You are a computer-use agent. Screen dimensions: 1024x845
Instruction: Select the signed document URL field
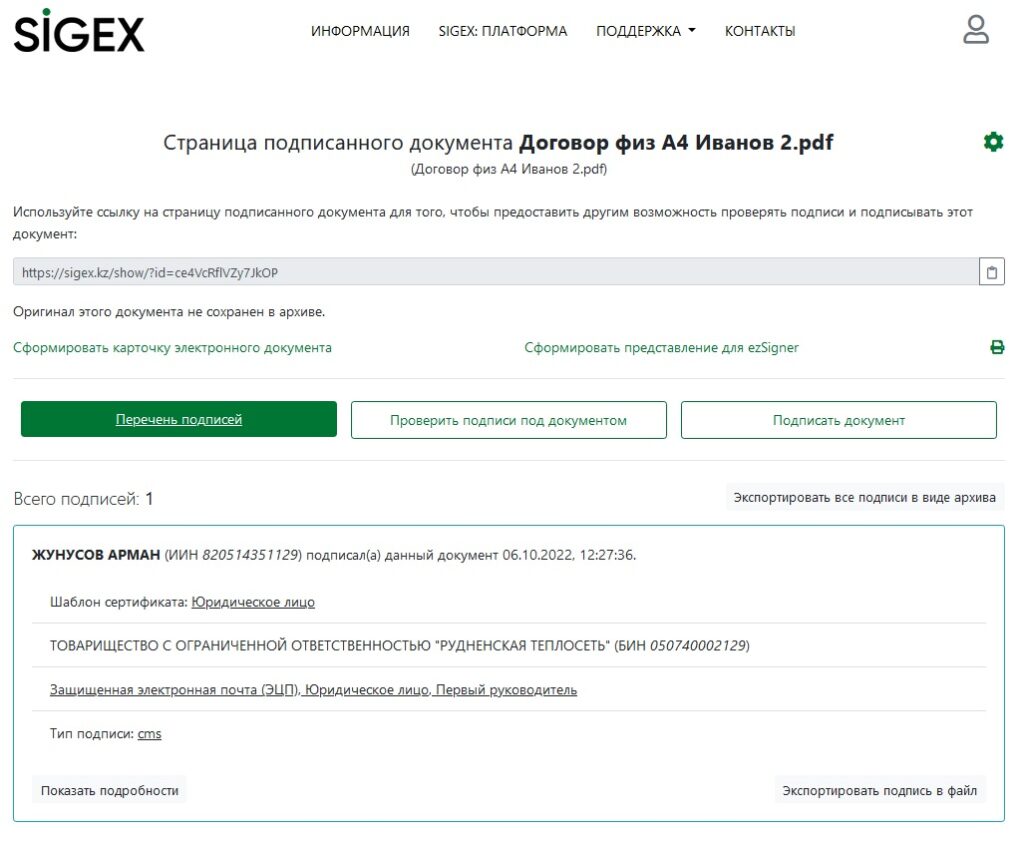[496, 272]
